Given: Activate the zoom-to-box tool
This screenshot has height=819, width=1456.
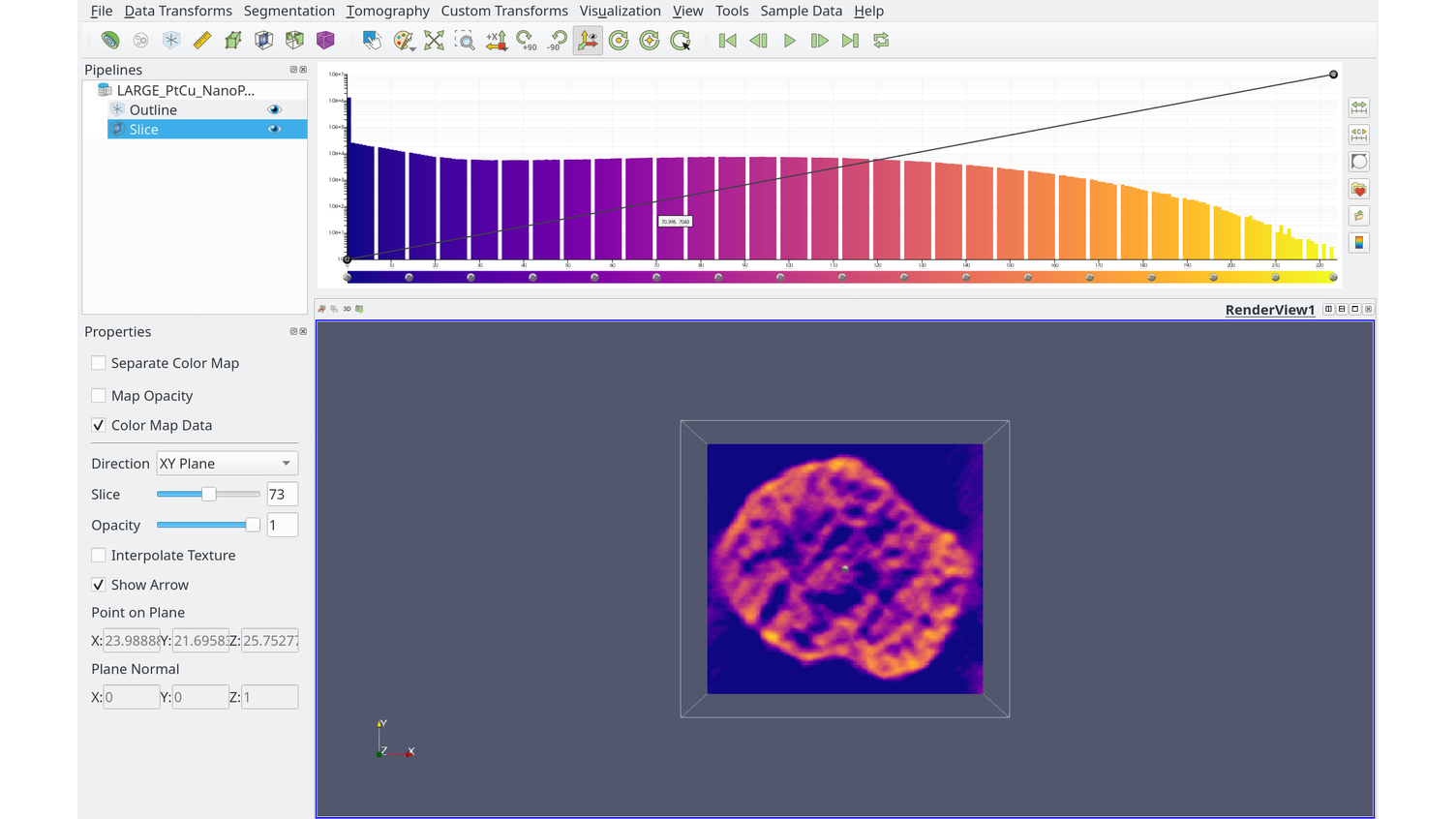Looking at the screenshot, I should pos(465,40).
